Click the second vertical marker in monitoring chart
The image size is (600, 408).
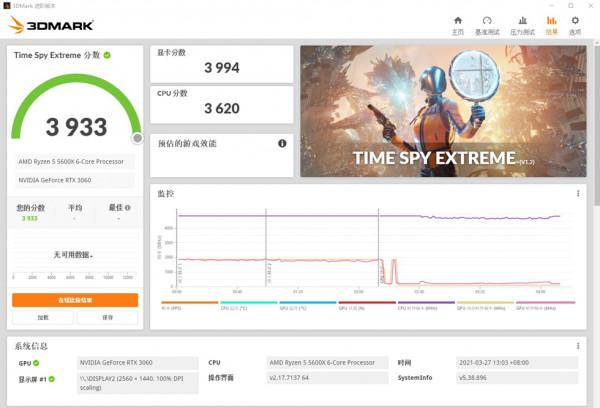[x=266, y=248]
